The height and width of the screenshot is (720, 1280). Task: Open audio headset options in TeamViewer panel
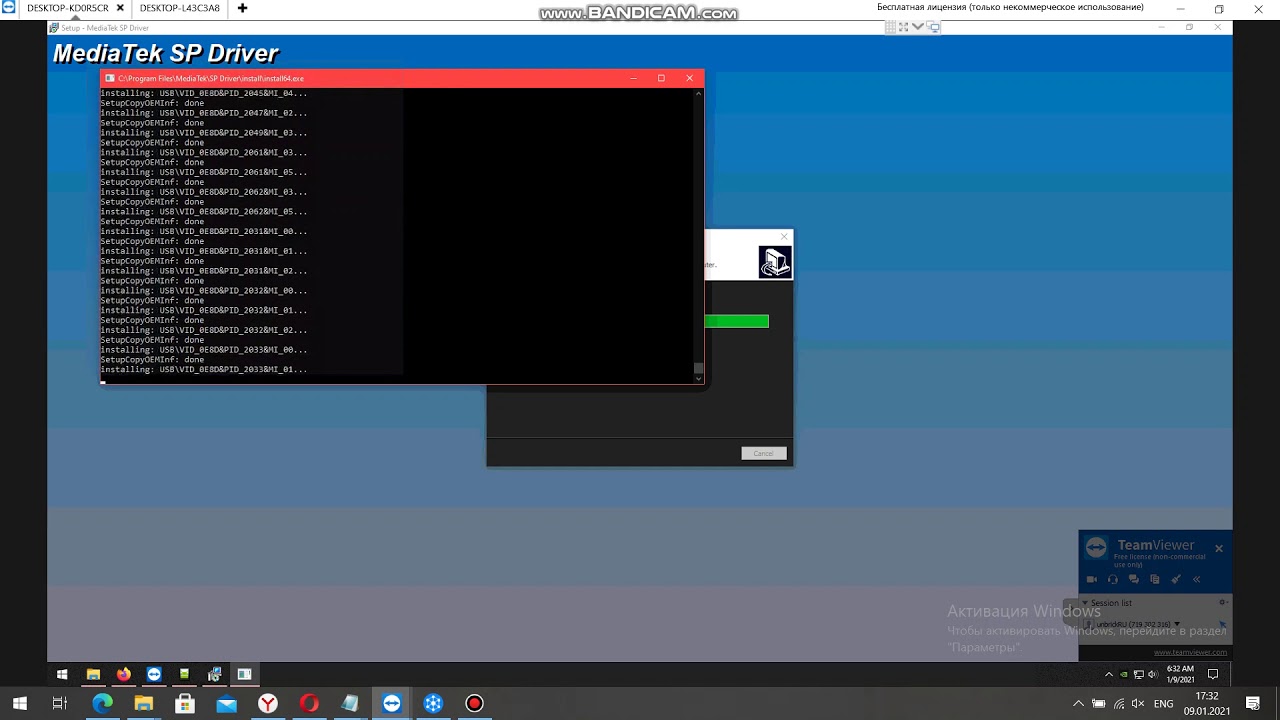(x=1112, y=579)
